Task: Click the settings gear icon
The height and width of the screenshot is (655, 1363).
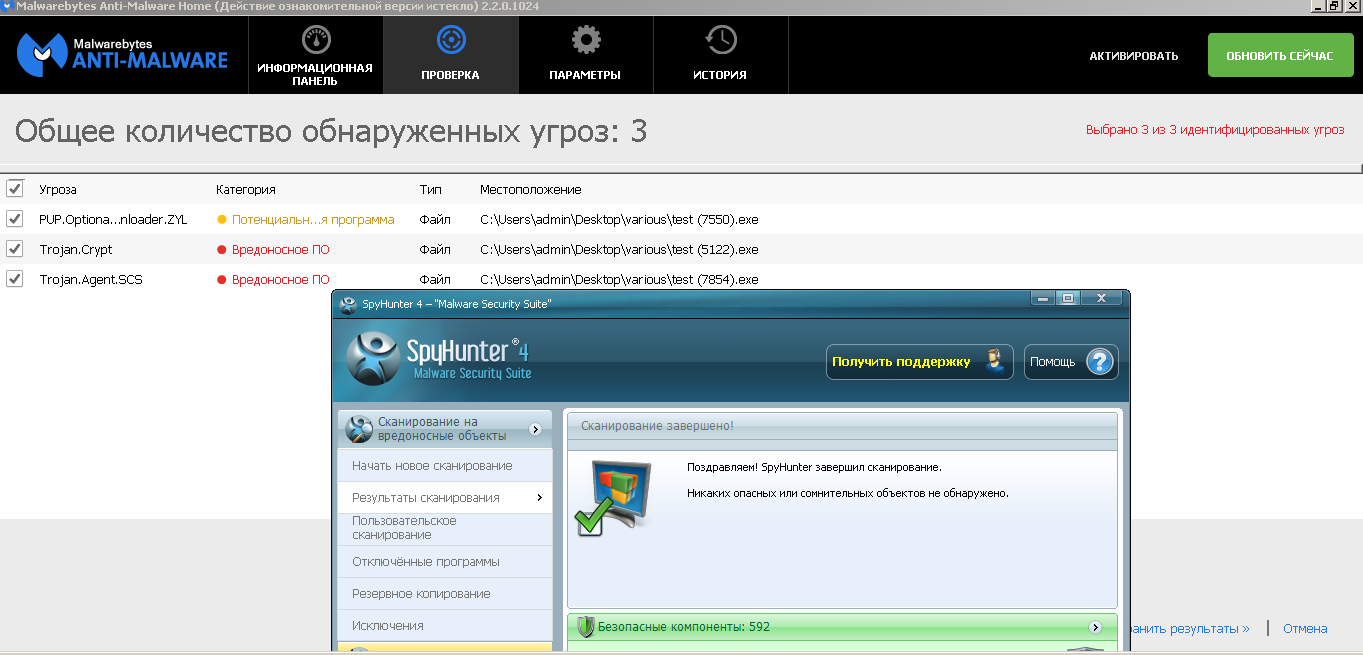Action: point(585,40)
